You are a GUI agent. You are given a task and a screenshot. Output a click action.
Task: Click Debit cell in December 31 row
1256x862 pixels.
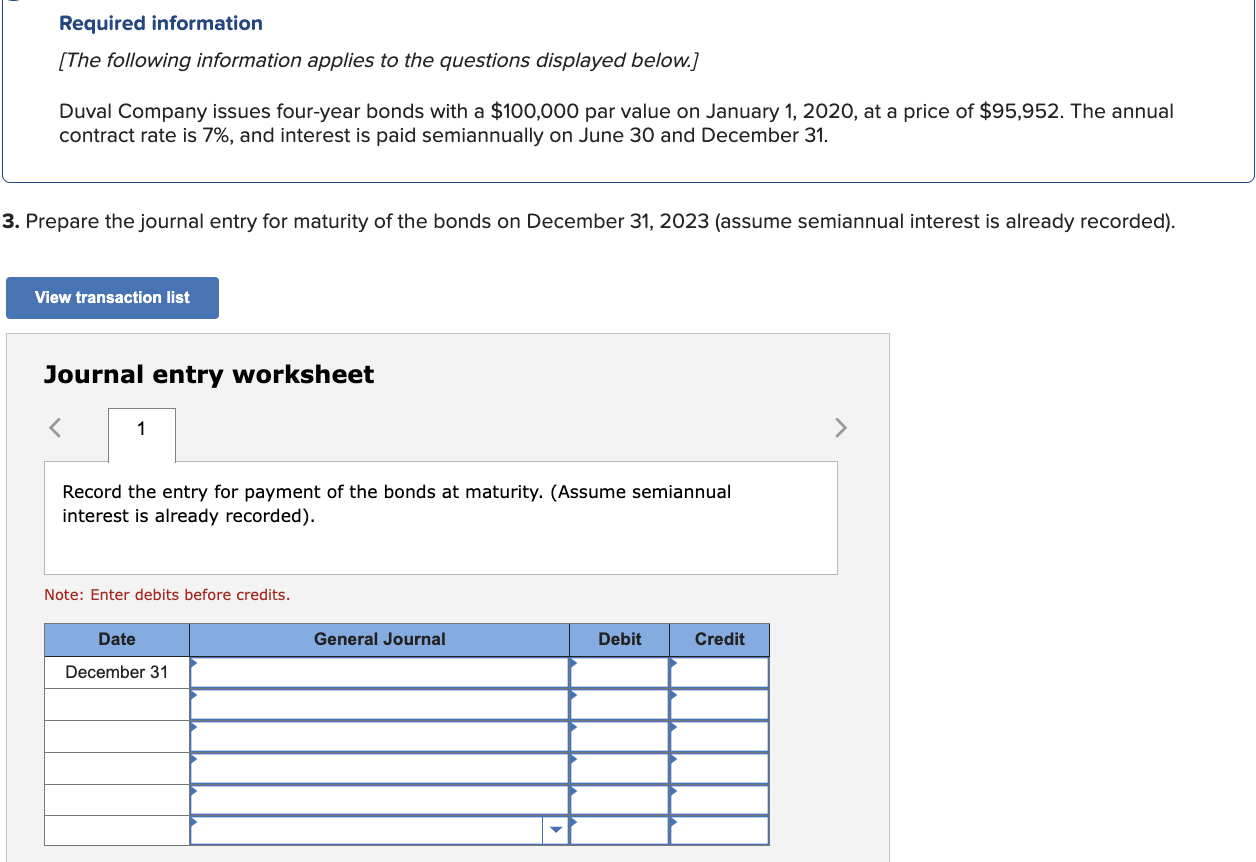619,672
